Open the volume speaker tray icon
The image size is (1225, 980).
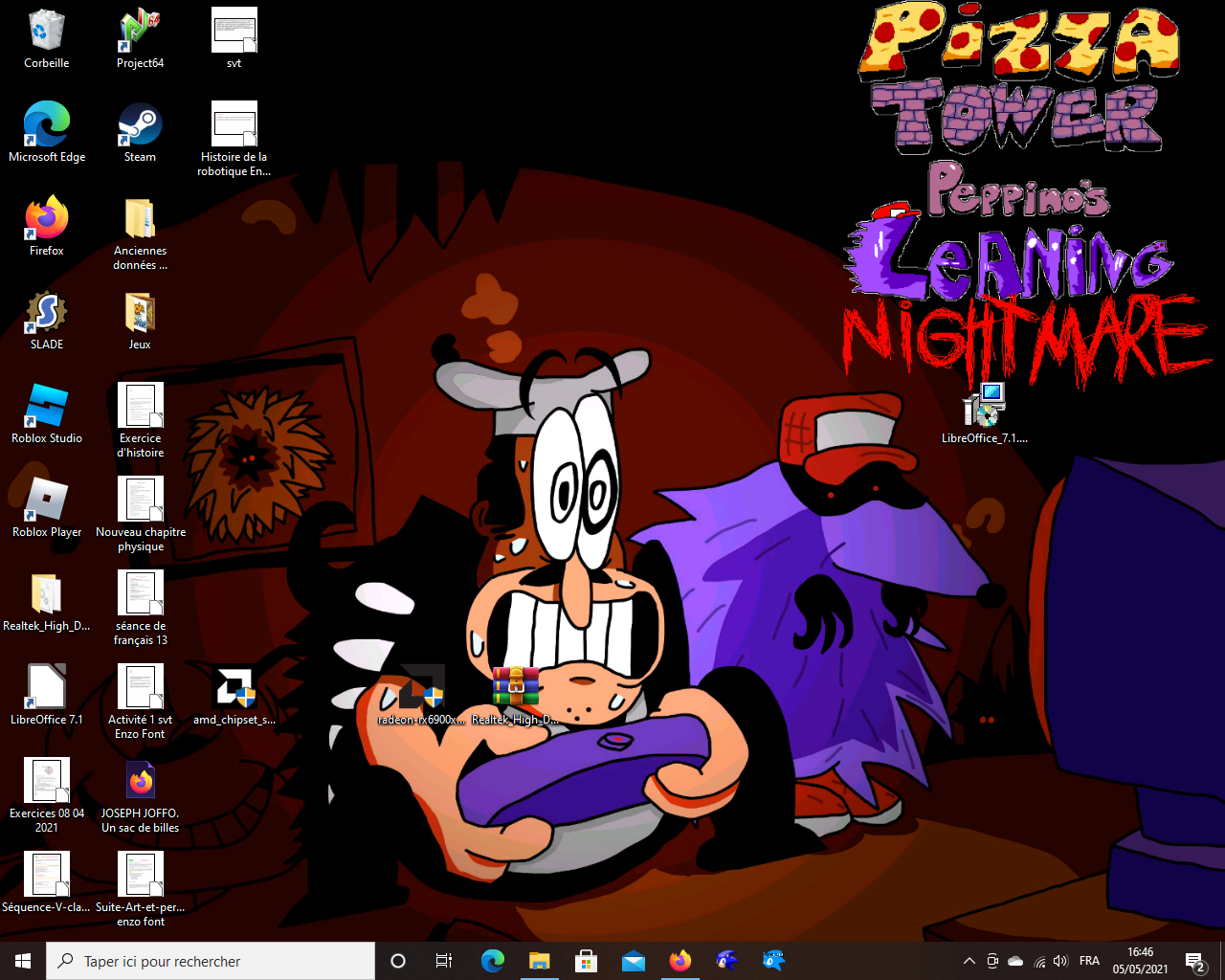click(1060, 961)
